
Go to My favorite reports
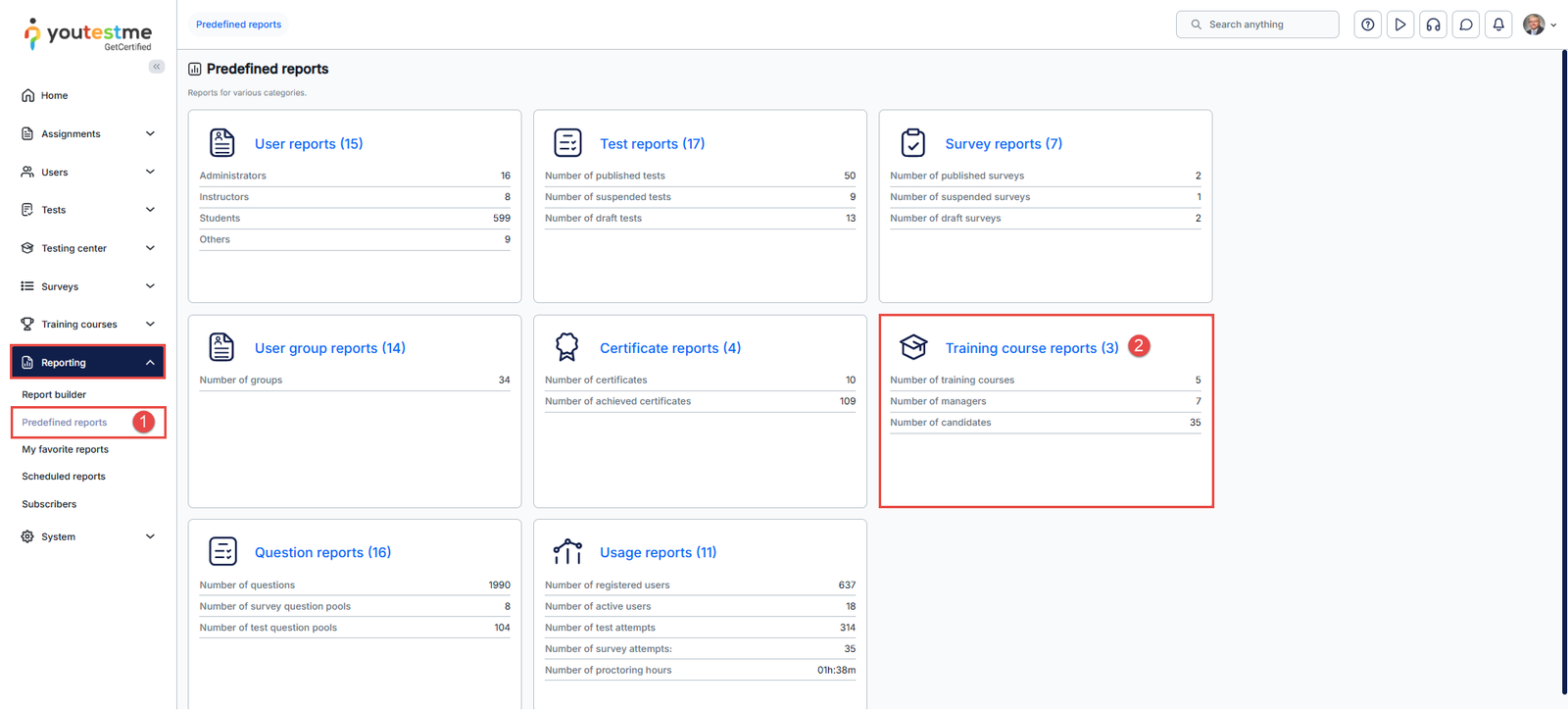pyautogui.click(x=65, y=449)
